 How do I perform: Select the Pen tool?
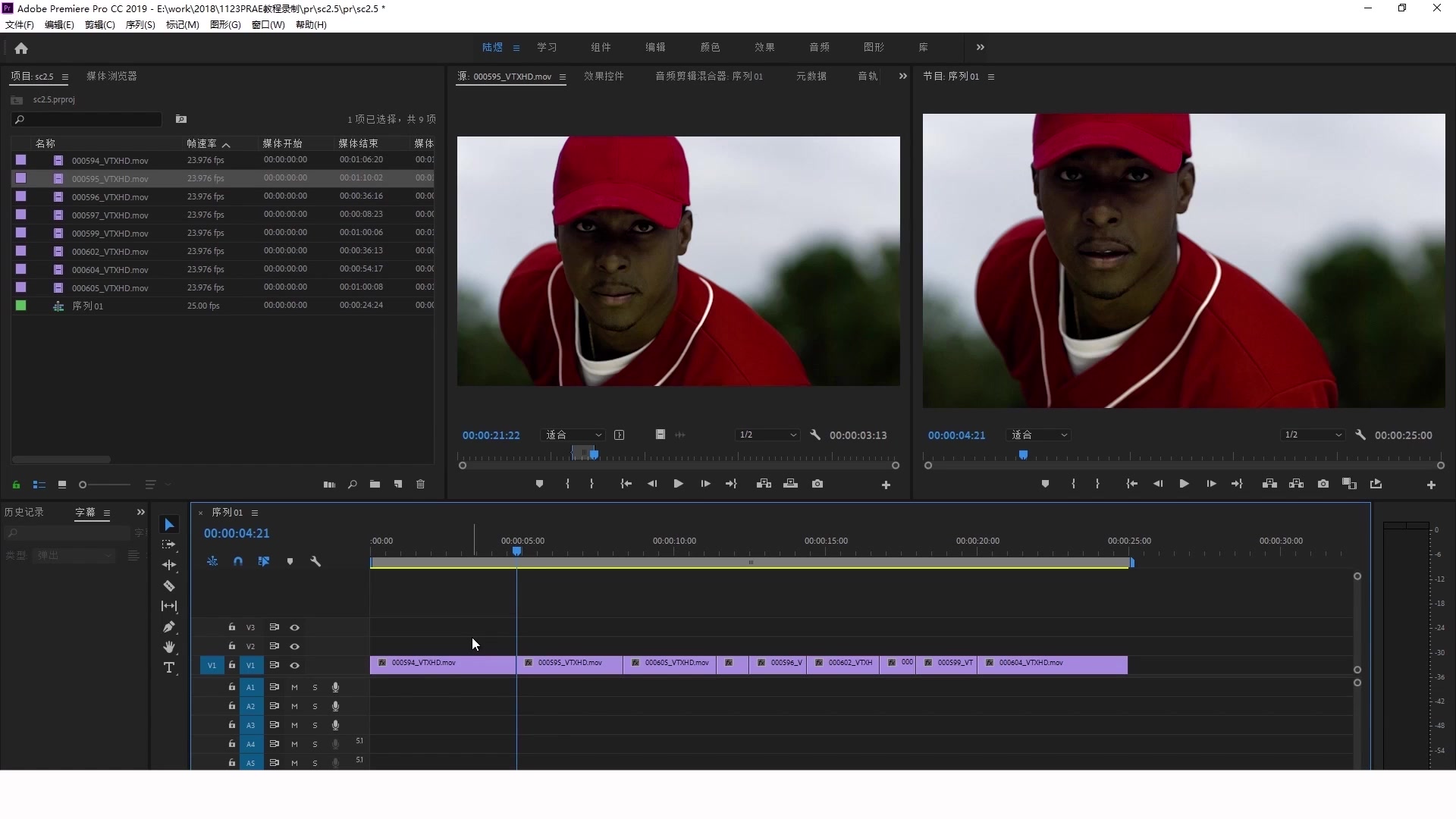coord(169,627)
